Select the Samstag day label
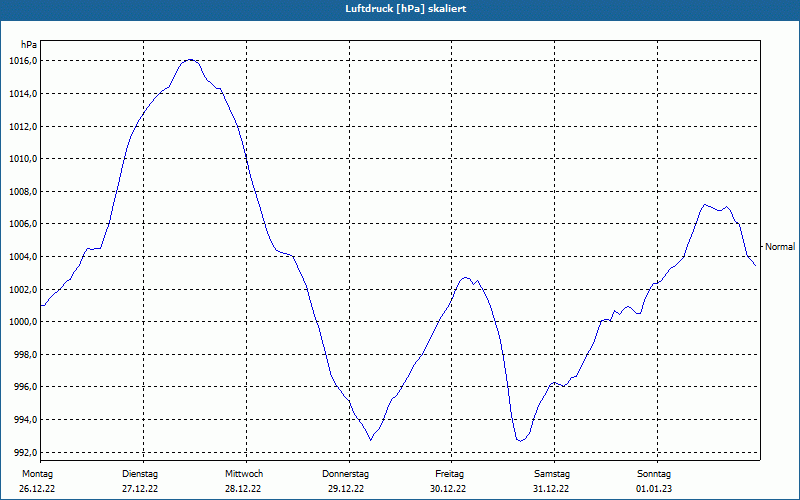Image resolution: width=800 pixels, height=500 pixels. click(552, 474)
